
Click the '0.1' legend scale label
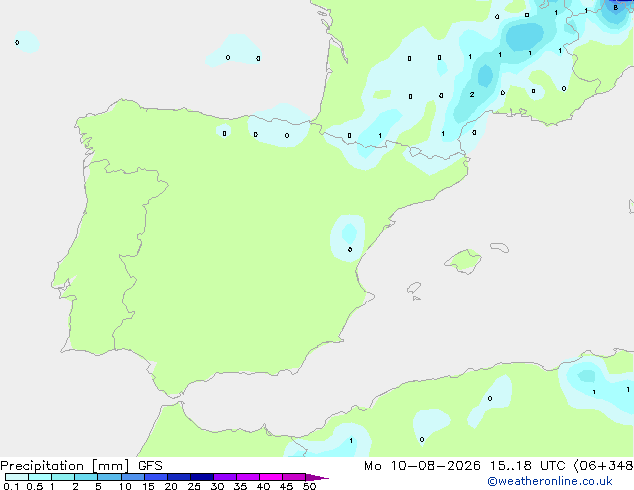[x=11, y=486]
